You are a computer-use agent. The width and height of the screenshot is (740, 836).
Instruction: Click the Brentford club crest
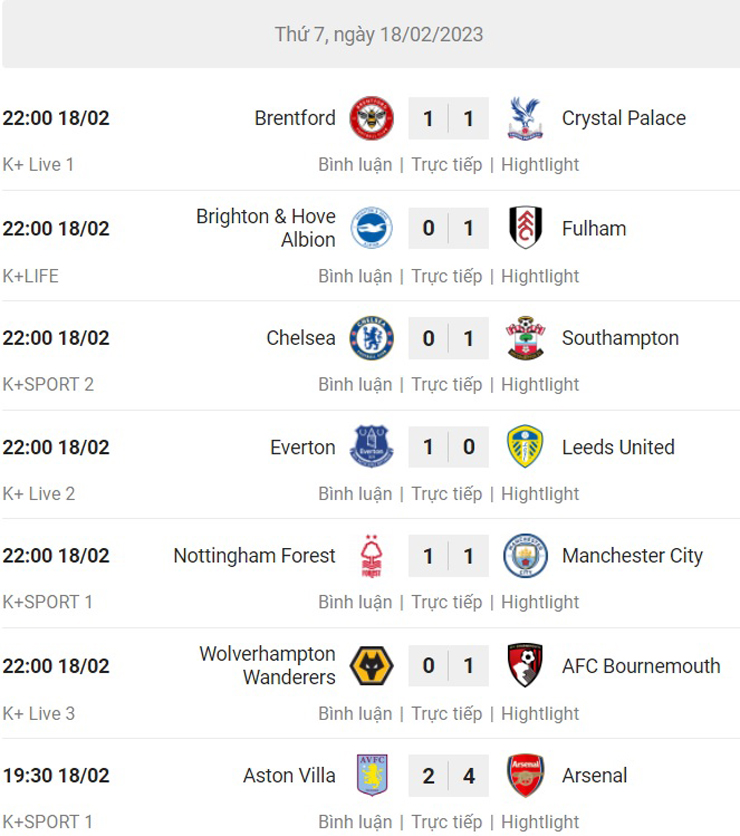372,118
